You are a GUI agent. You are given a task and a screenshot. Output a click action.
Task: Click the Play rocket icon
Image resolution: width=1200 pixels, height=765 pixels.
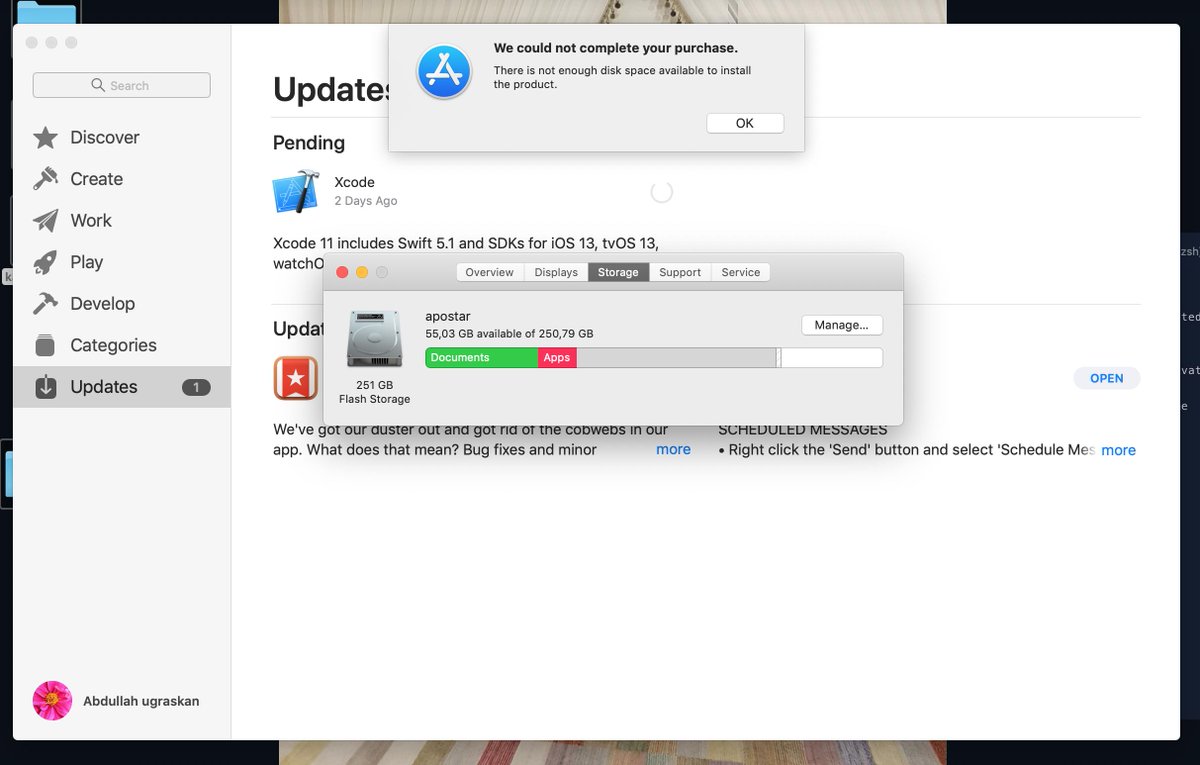(45, 262)
